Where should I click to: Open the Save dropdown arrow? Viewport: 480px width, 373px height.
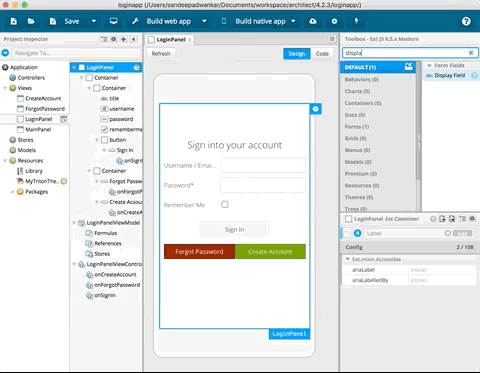coord(94,21)
